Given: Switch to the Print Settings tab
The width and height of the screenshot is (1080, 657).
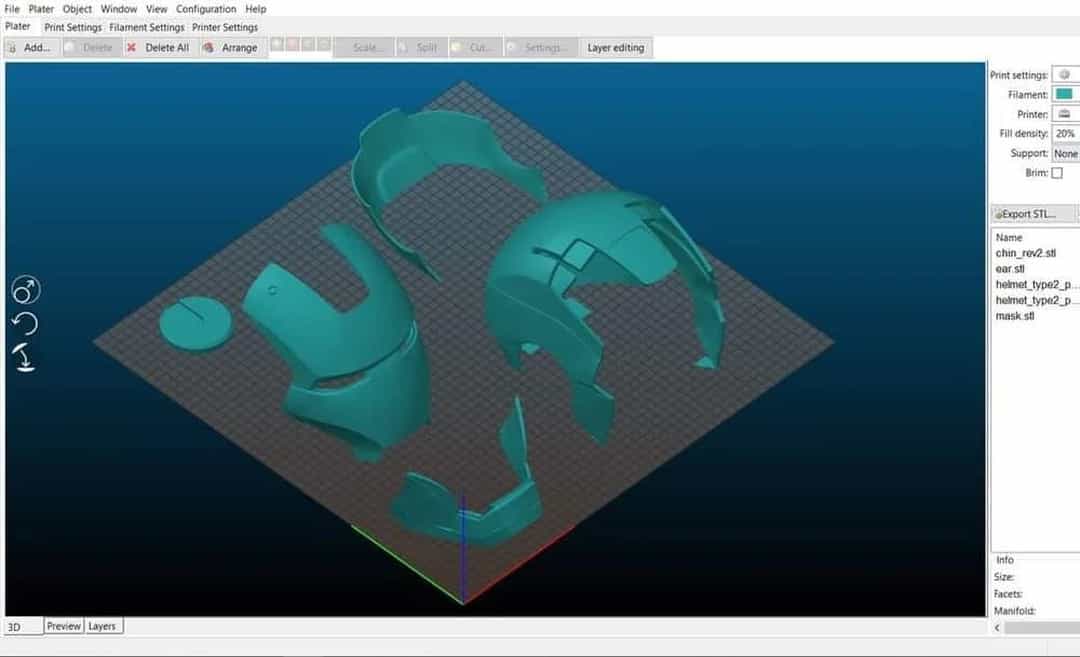Looking at the screenshot, I should point(72,28).
